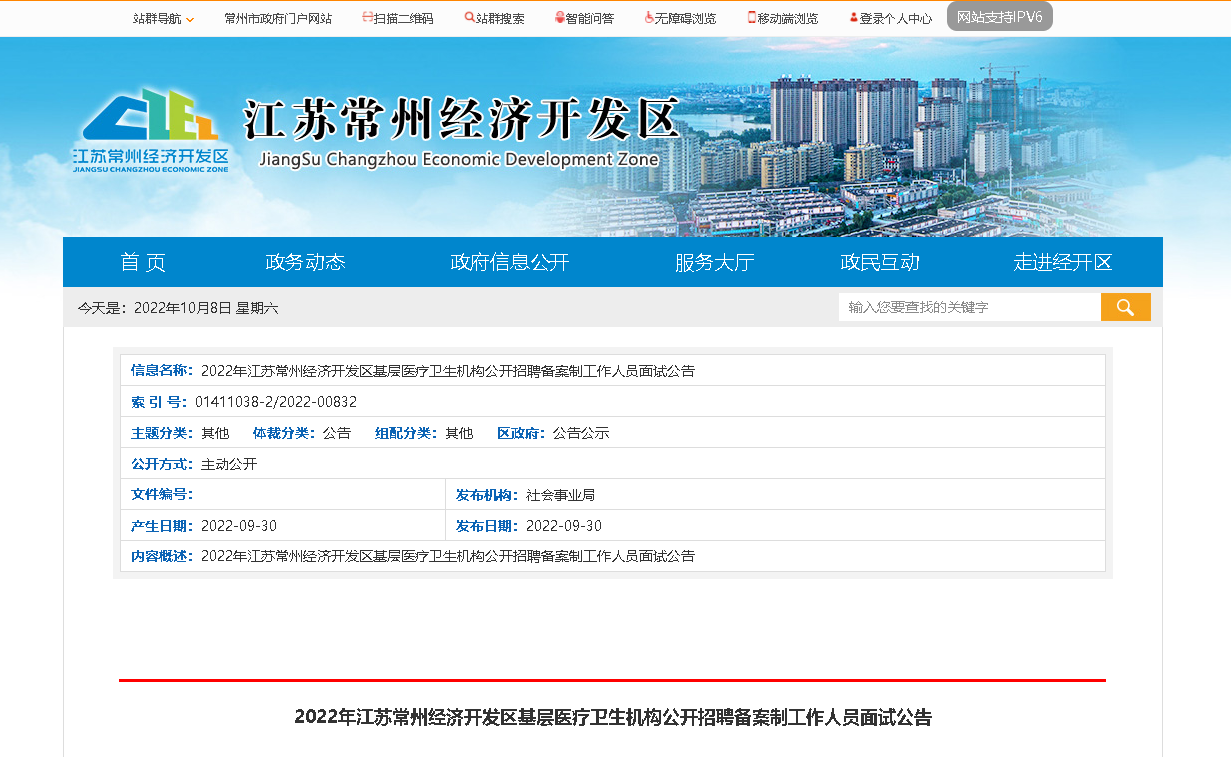Expand the 站群导航 dropdown arrow
Screen dimensions: 1231x757
click(190, 19)
